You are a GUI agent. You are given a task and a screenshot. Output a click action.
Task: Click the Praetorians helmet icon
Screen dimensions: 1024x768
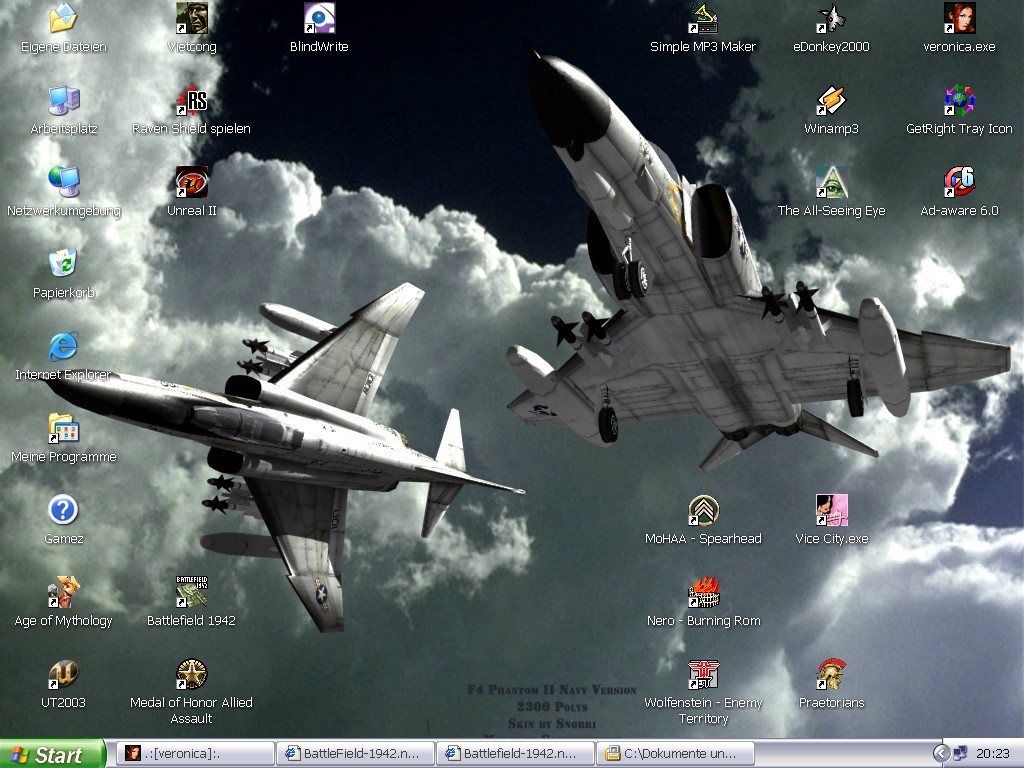[x=831, y=675]
